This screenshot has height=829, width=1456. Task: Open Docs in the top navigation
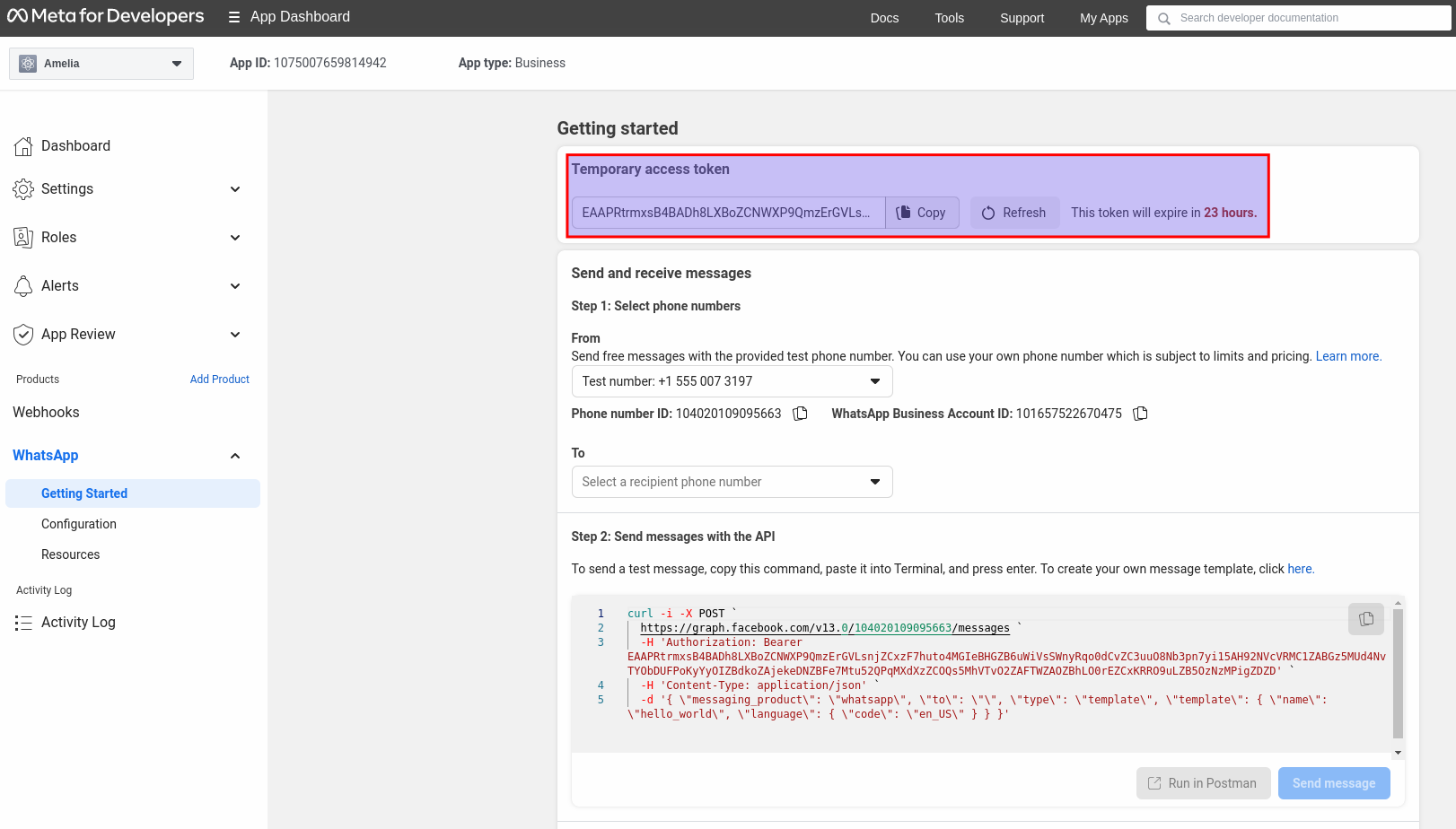pyautogui.click(x=884, y=18)
